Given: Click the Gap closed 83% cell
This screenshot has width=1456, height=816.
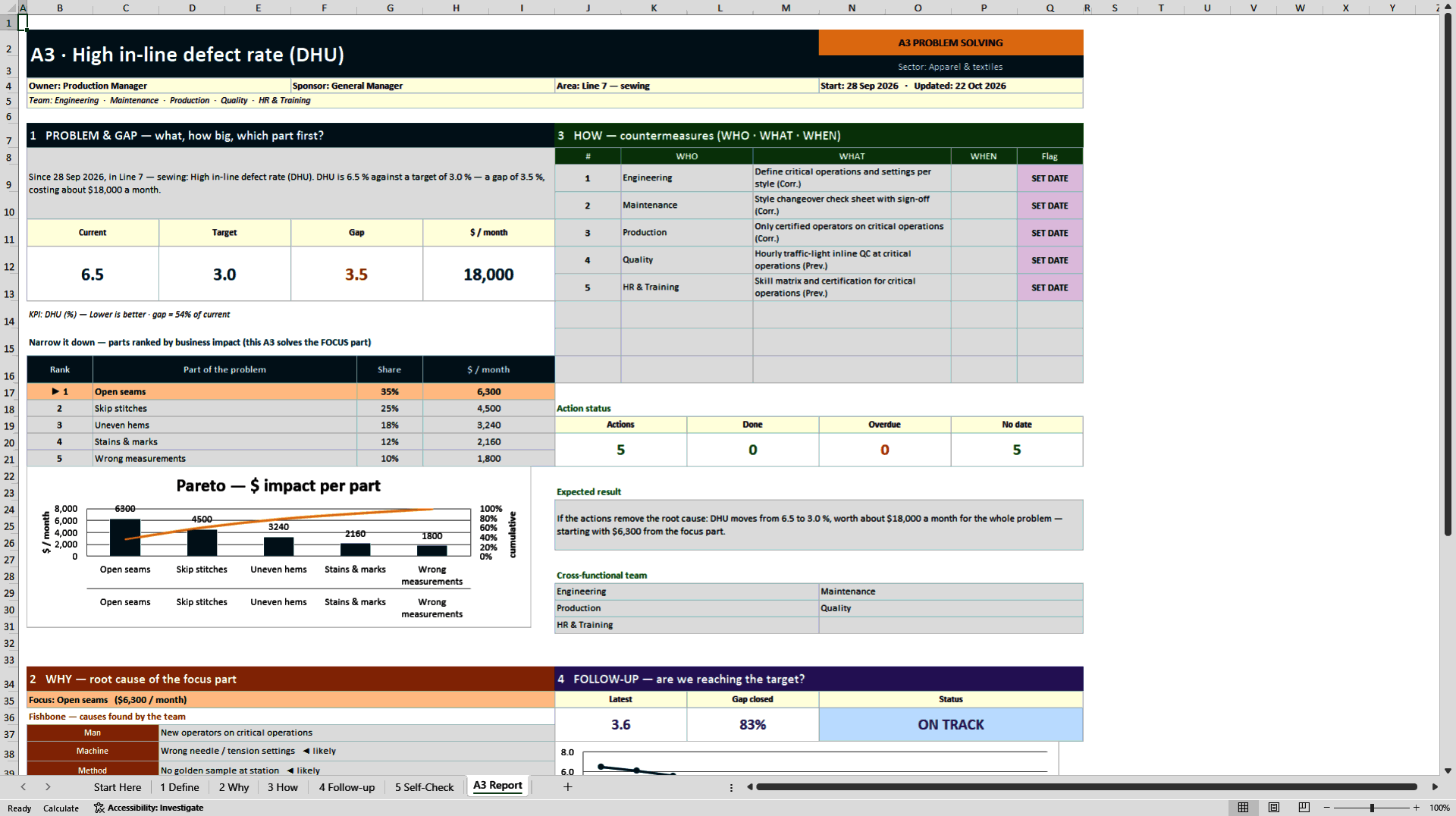Looking at the screenshot, I should coord(752,725).
